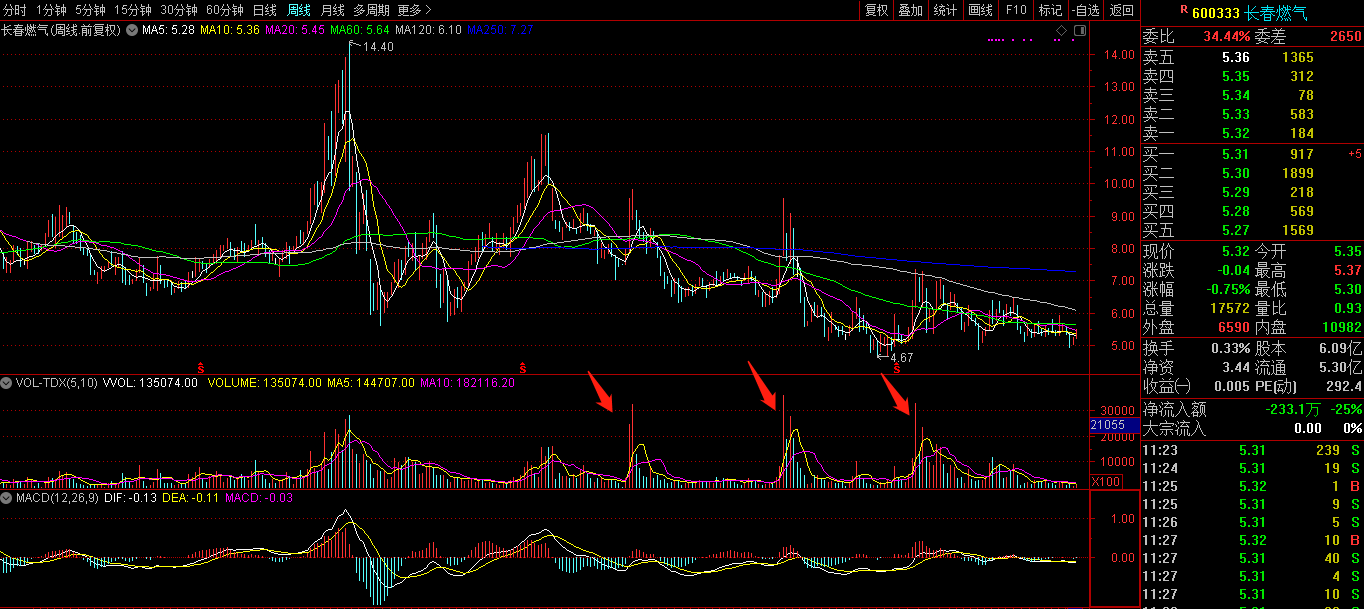Click the 复权 adjustment button
1364x609 pixels.
[x=876, y=10]
